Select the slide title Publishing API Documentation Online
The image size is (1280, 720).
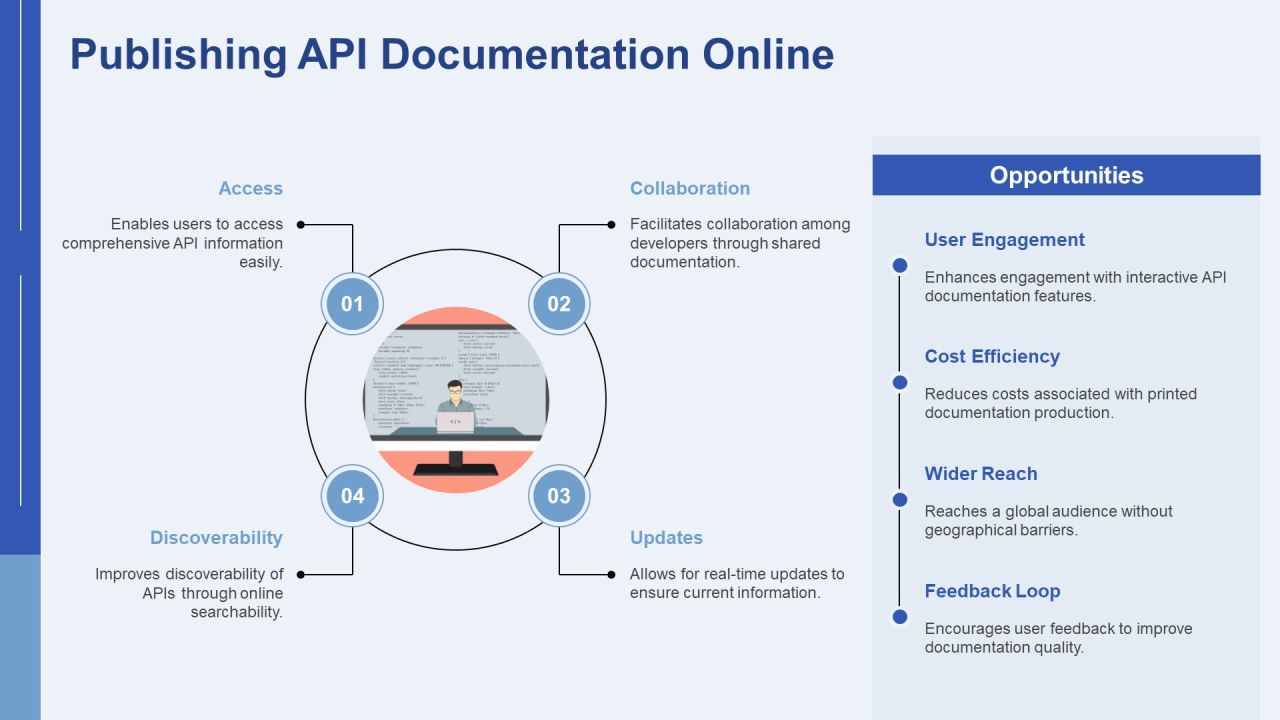452,54
